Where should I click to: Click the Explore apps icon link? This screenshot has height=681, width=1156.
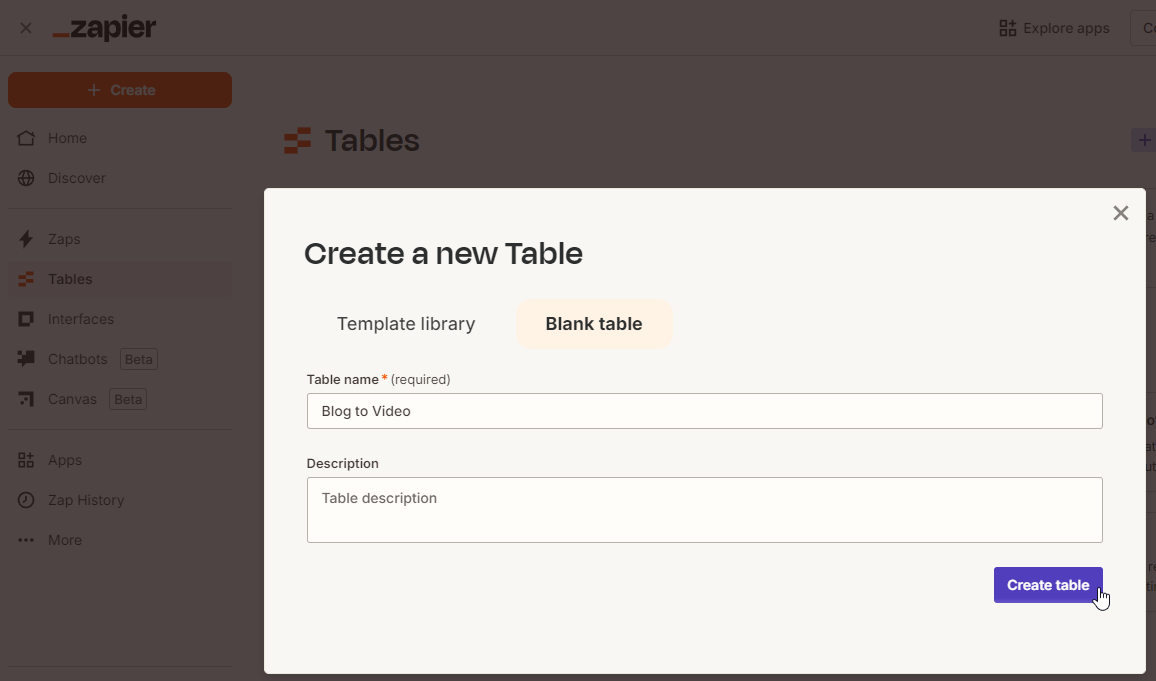pyautogui.click(x=1008, y=28)
